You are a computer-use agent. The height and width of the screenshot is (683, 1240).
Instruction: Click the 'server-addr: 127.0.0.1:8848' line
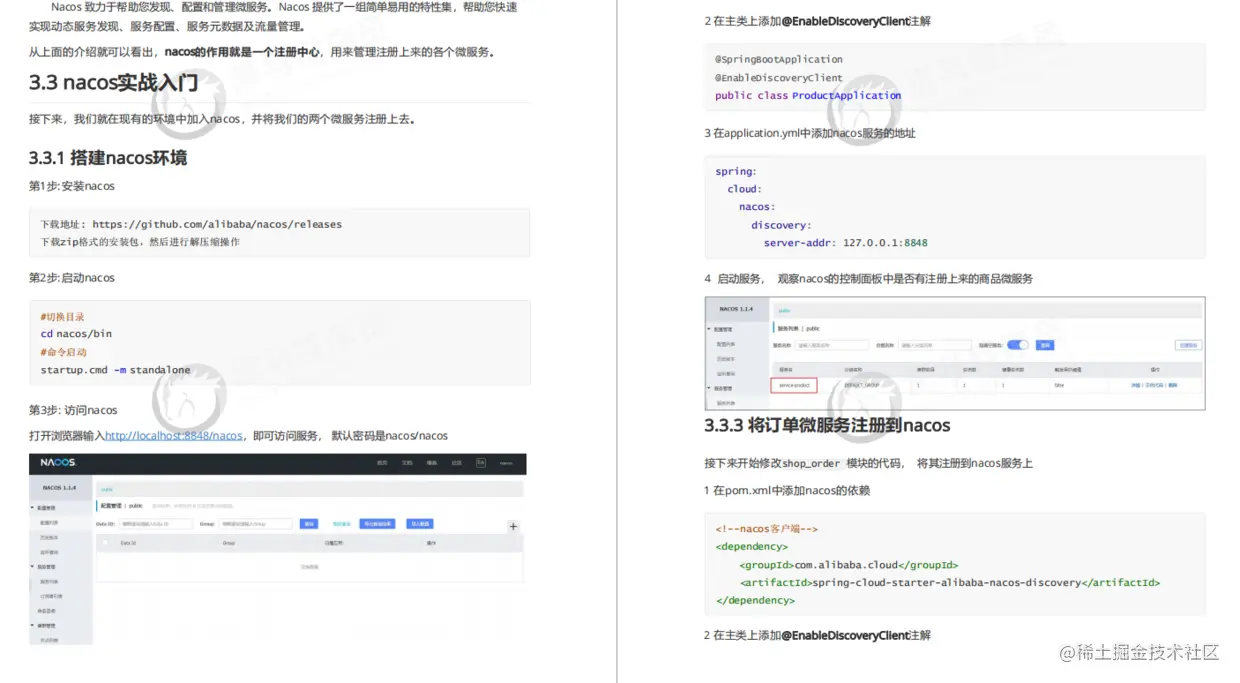[x=845, y=243]
